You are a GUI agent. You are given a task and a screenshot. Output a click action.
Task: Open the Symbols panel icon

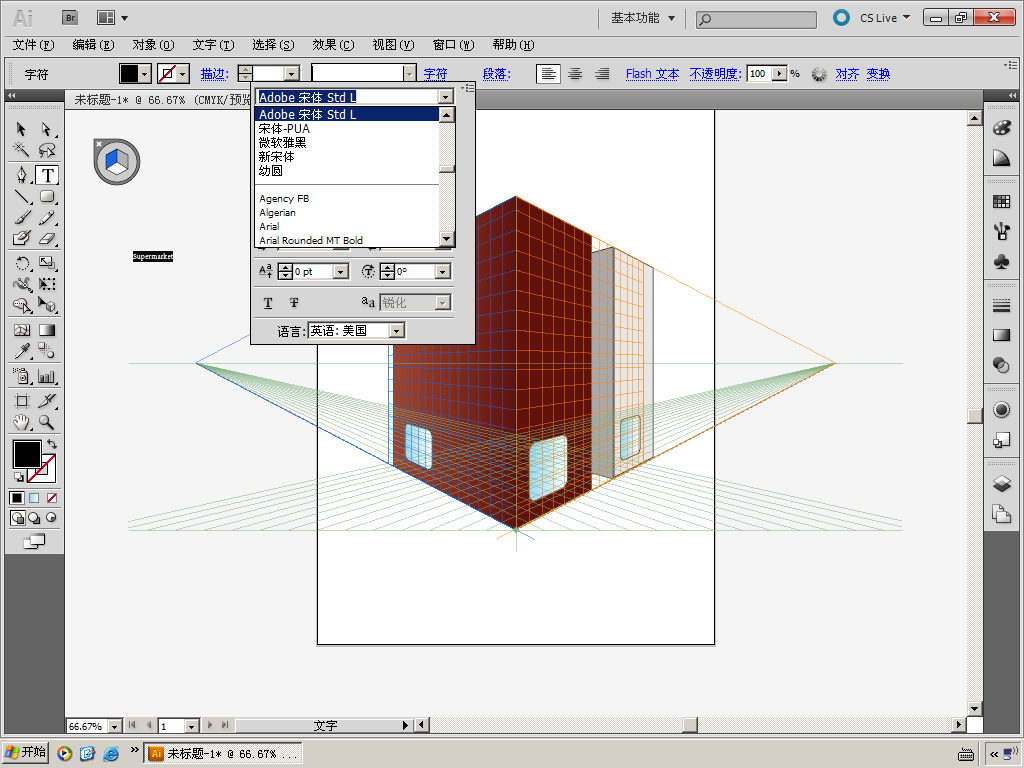point(1001,260)
